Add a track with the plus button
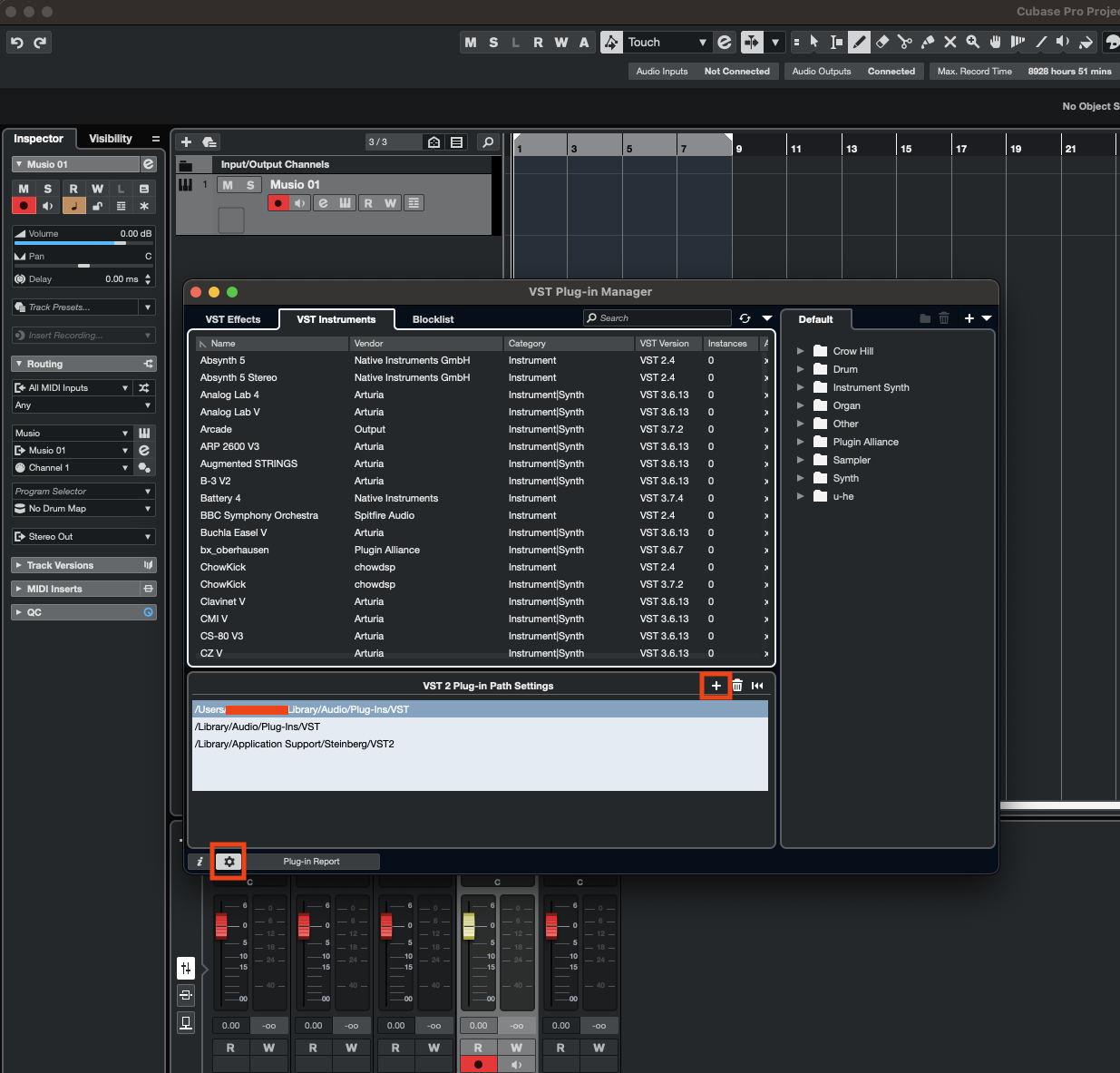1120x1073 pixels. [186, 142]
